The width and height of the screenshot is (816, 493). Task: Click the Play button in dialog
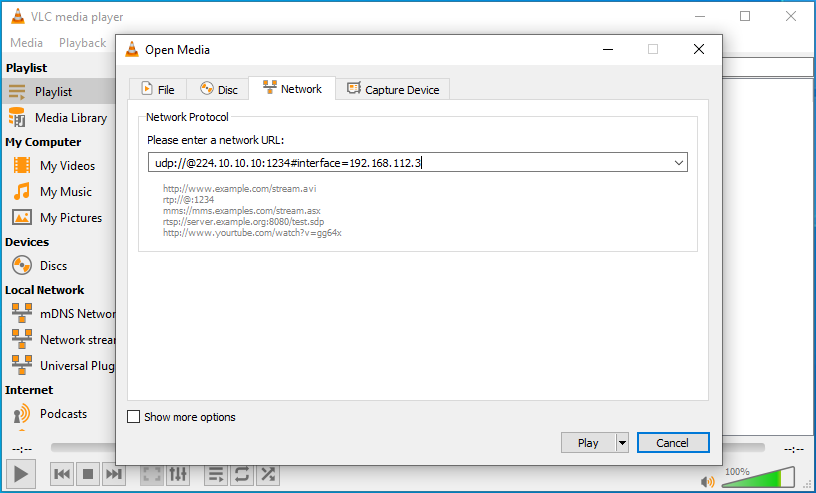(588, 443)
